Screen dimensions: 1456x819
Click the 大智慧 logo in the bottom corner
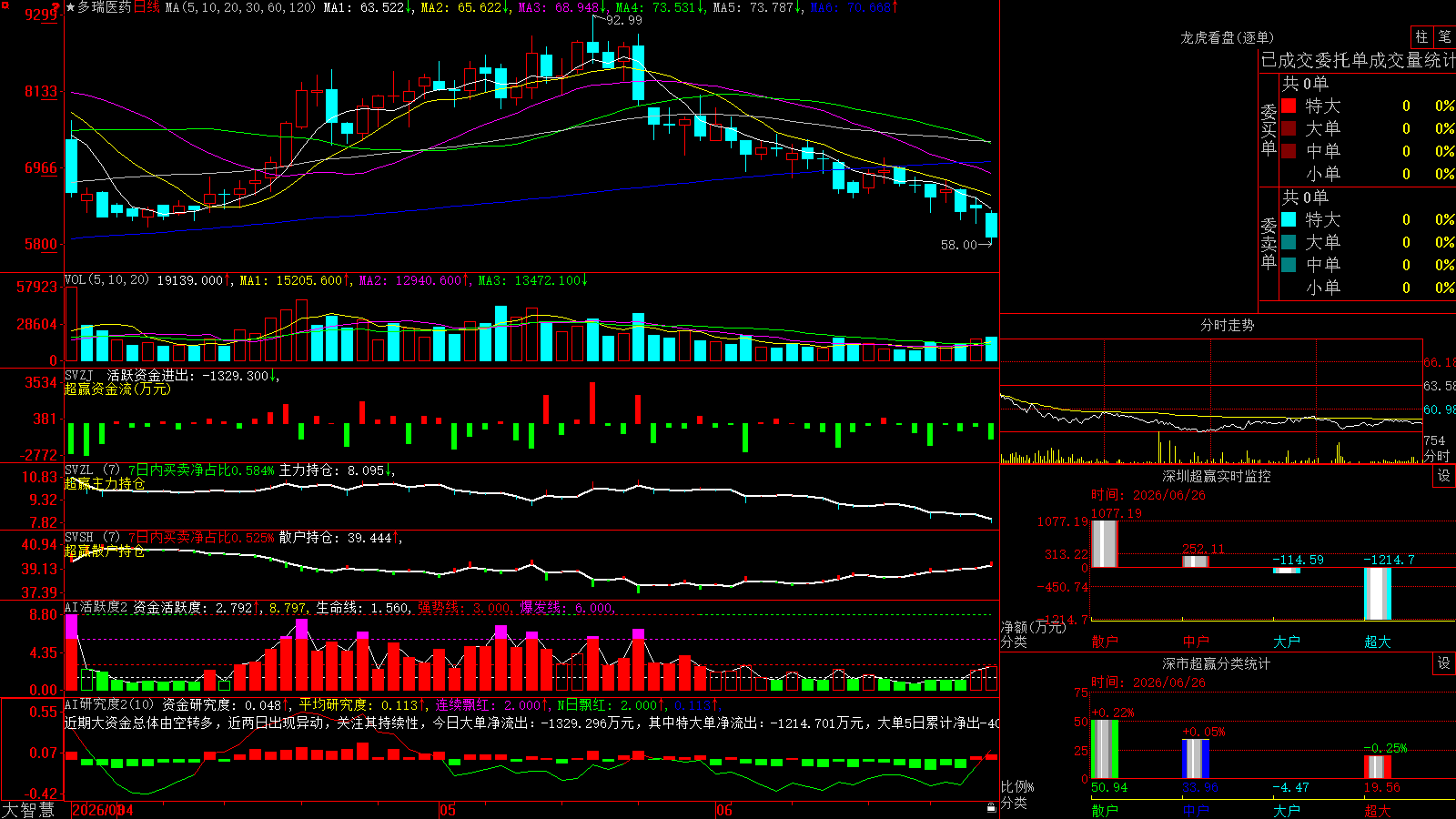pyautogui.click(x=28, y=810)
